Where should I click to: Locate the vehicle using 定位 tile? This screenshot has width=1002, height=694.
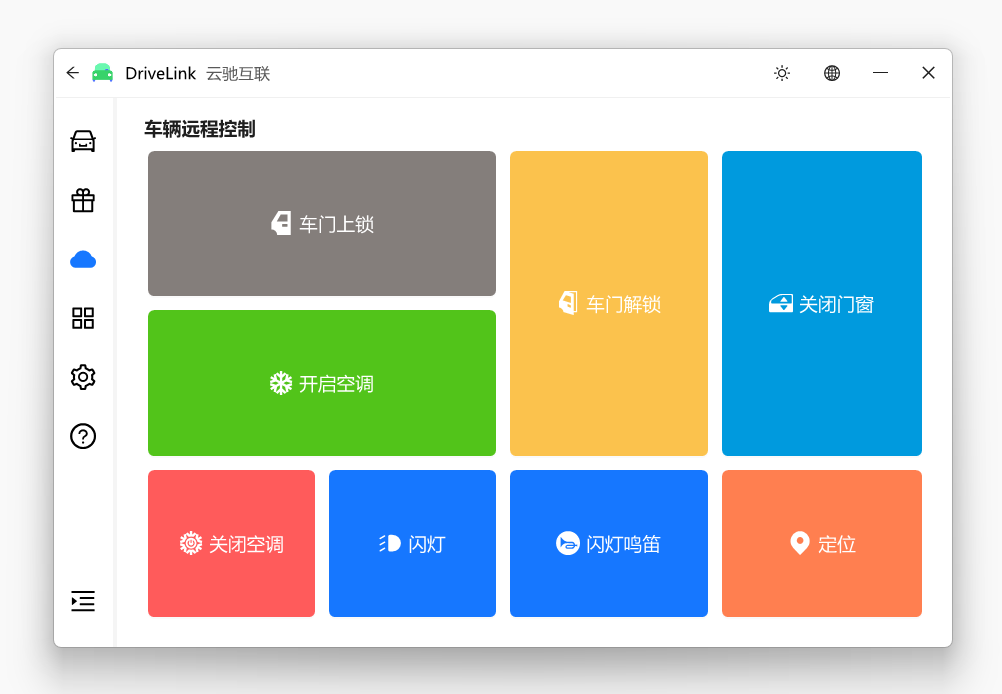pyautogui.click(x=821, y=543)
